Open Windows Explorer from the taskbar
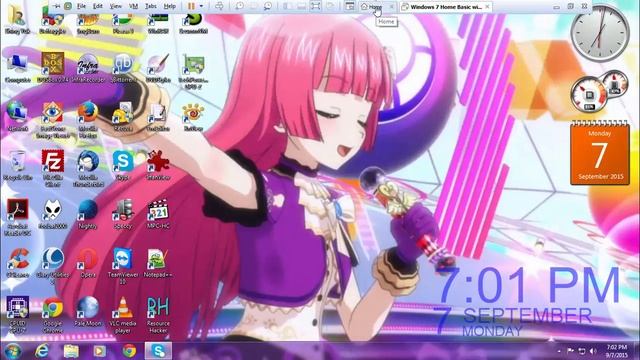640x360 pixels. click(x=71, y=351)
